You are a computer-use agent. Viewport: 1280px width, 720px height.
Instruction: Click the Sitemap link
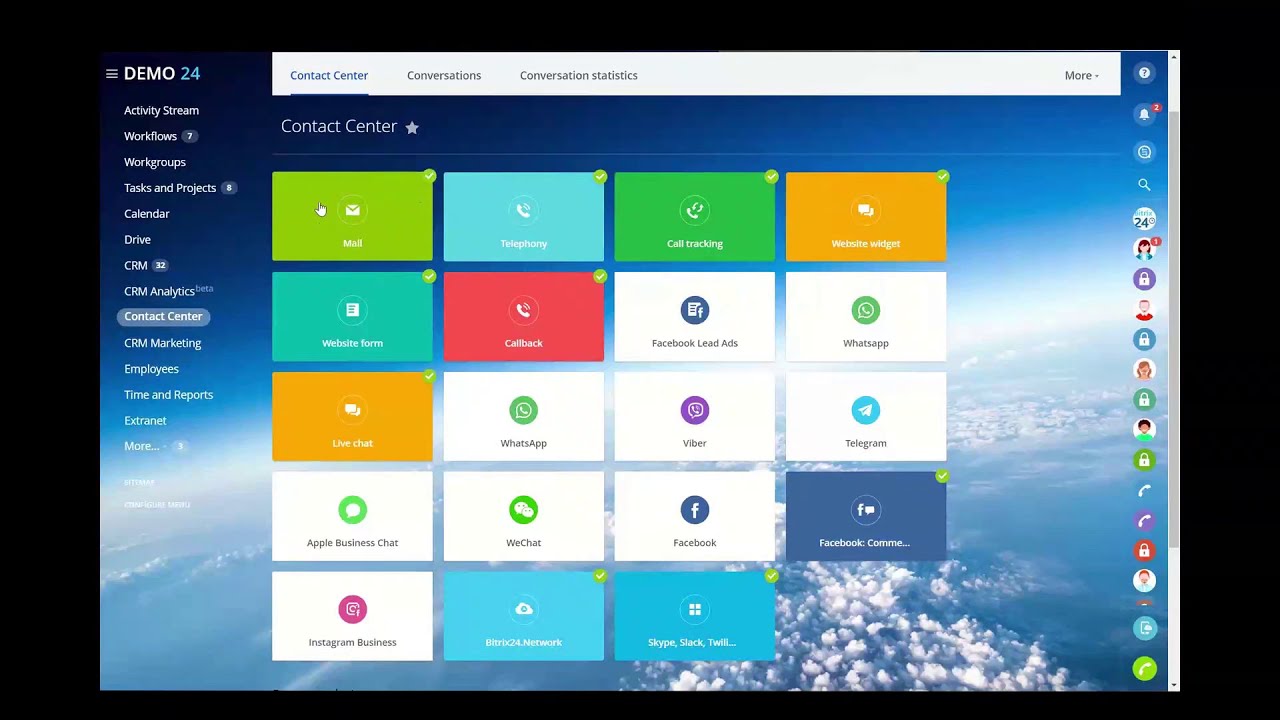139,483
